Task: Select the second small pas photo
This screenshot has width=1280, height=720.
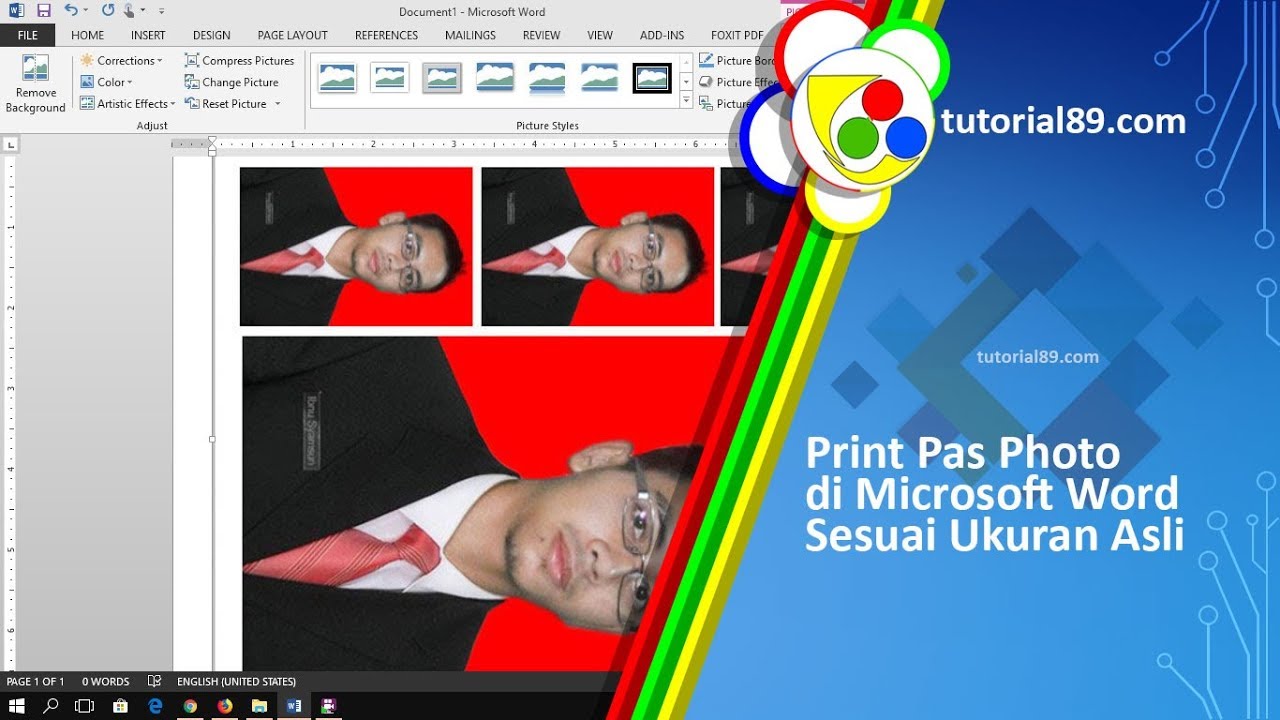Action: tap(598, 246)
